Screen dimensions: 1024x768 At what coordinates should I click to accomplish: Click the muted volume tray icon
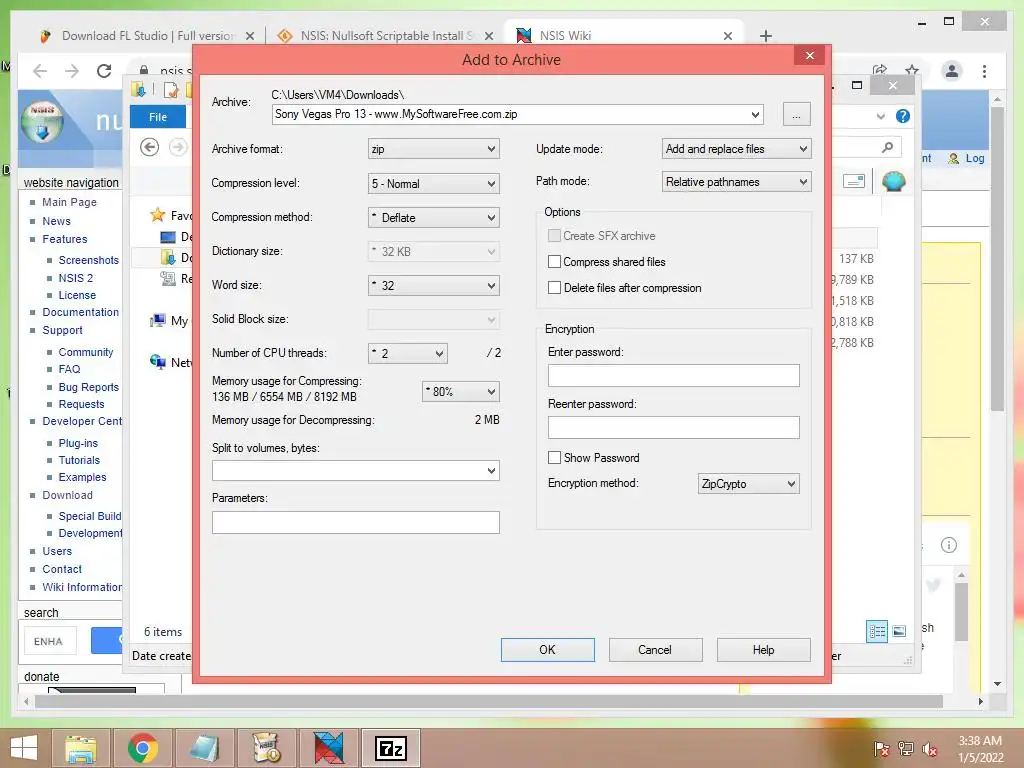pos(930,749)
